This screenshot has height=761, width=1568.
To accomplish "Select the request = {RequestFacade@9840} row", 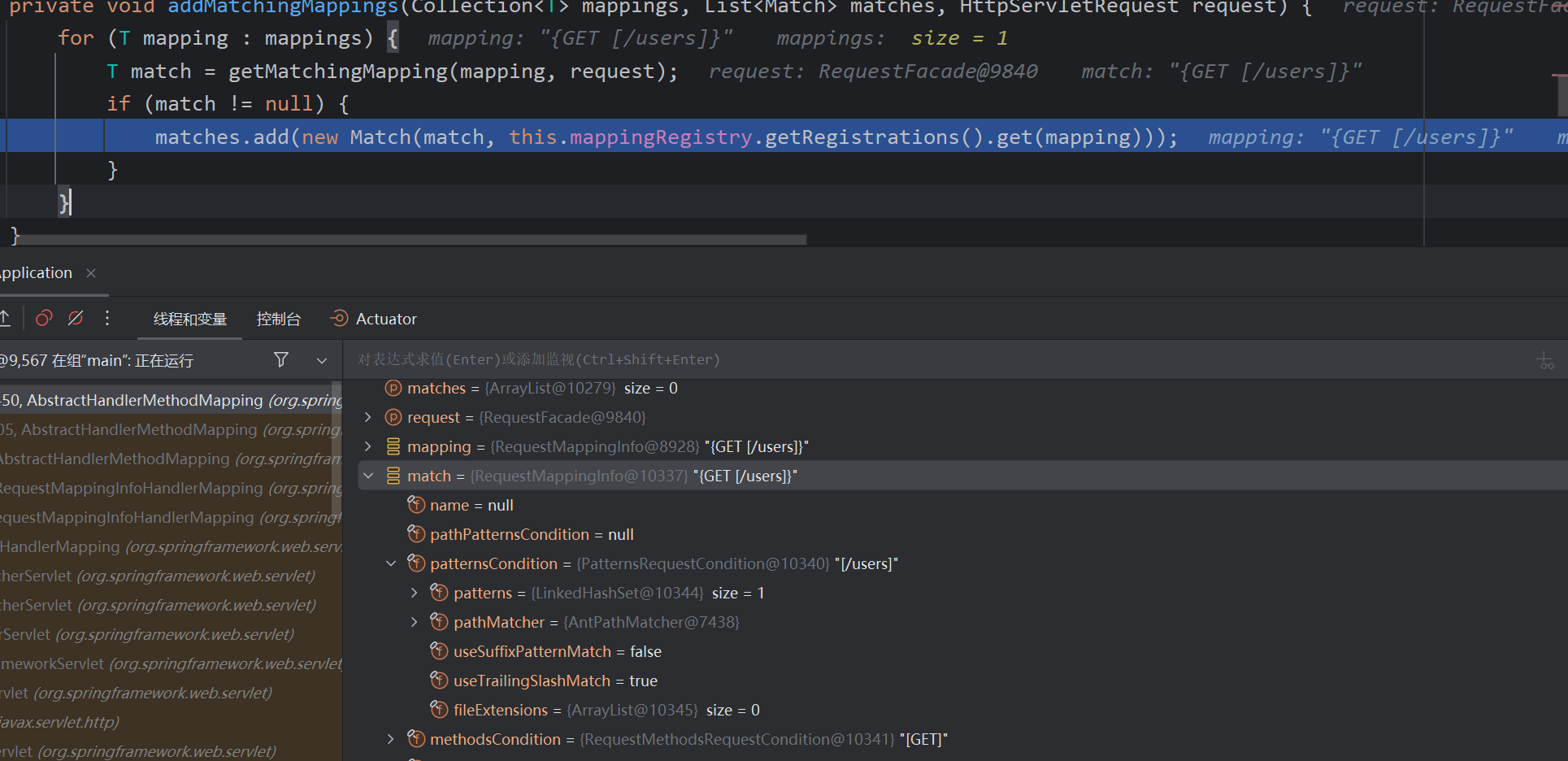I will [x=962, y=417].
